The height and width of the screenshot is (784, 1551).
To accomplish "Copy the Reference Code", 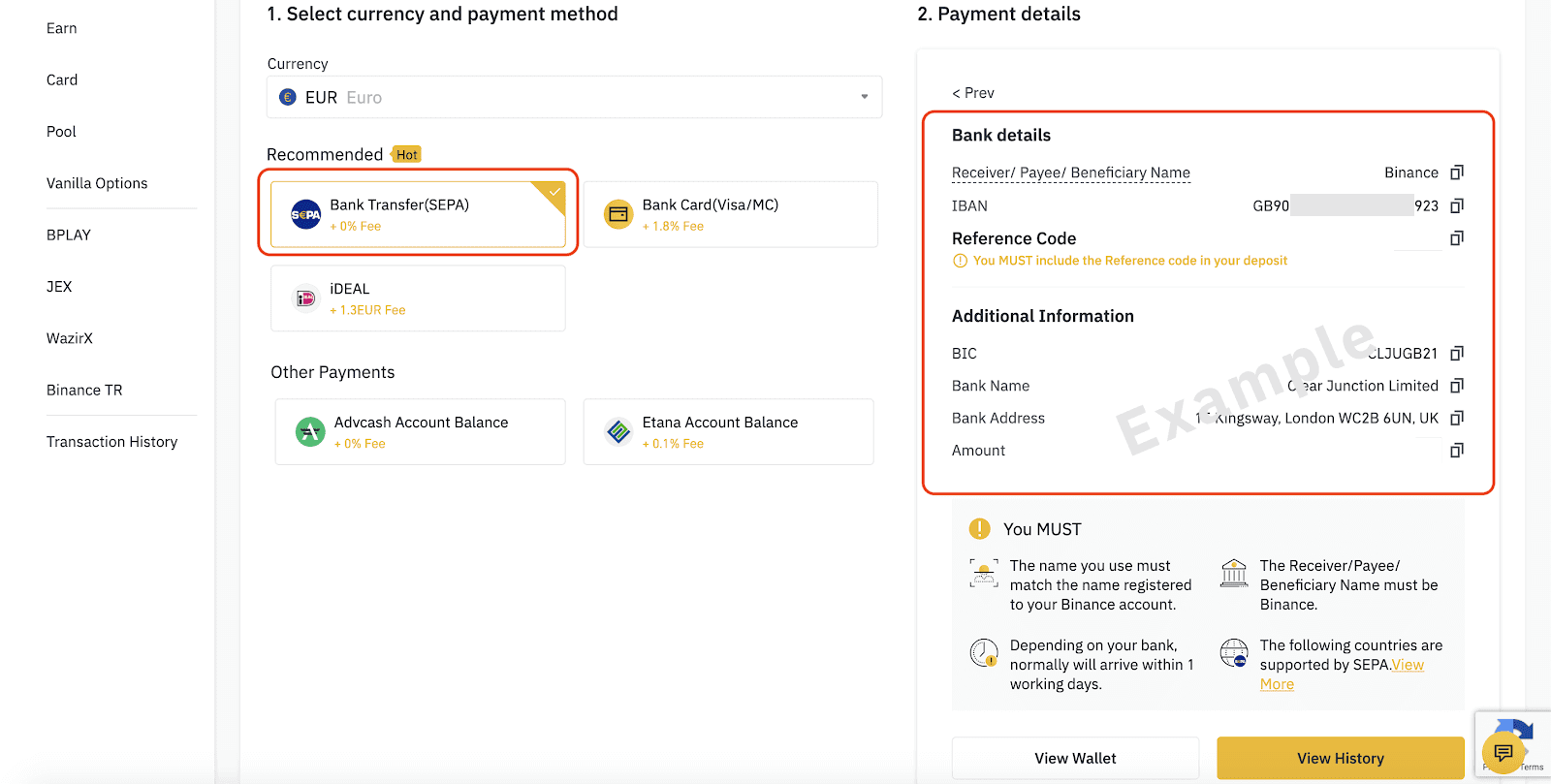I will pyautogui.click(x=1456, y=238).
